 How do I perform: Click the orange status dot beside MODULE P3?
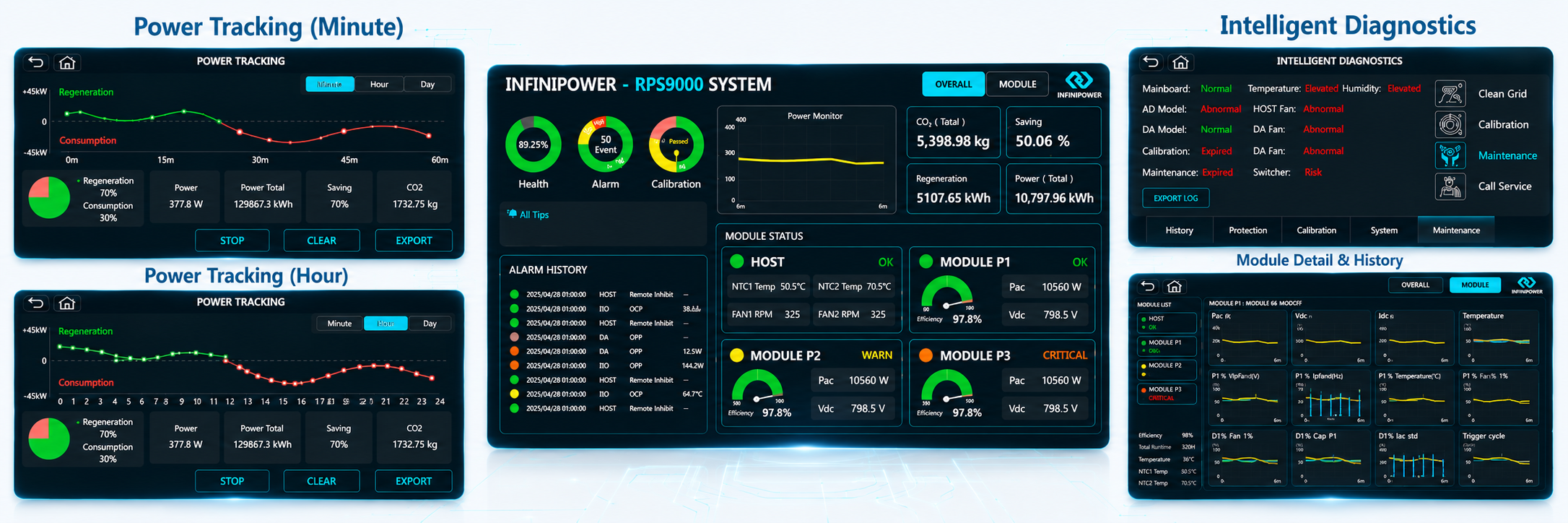(926, 355)
